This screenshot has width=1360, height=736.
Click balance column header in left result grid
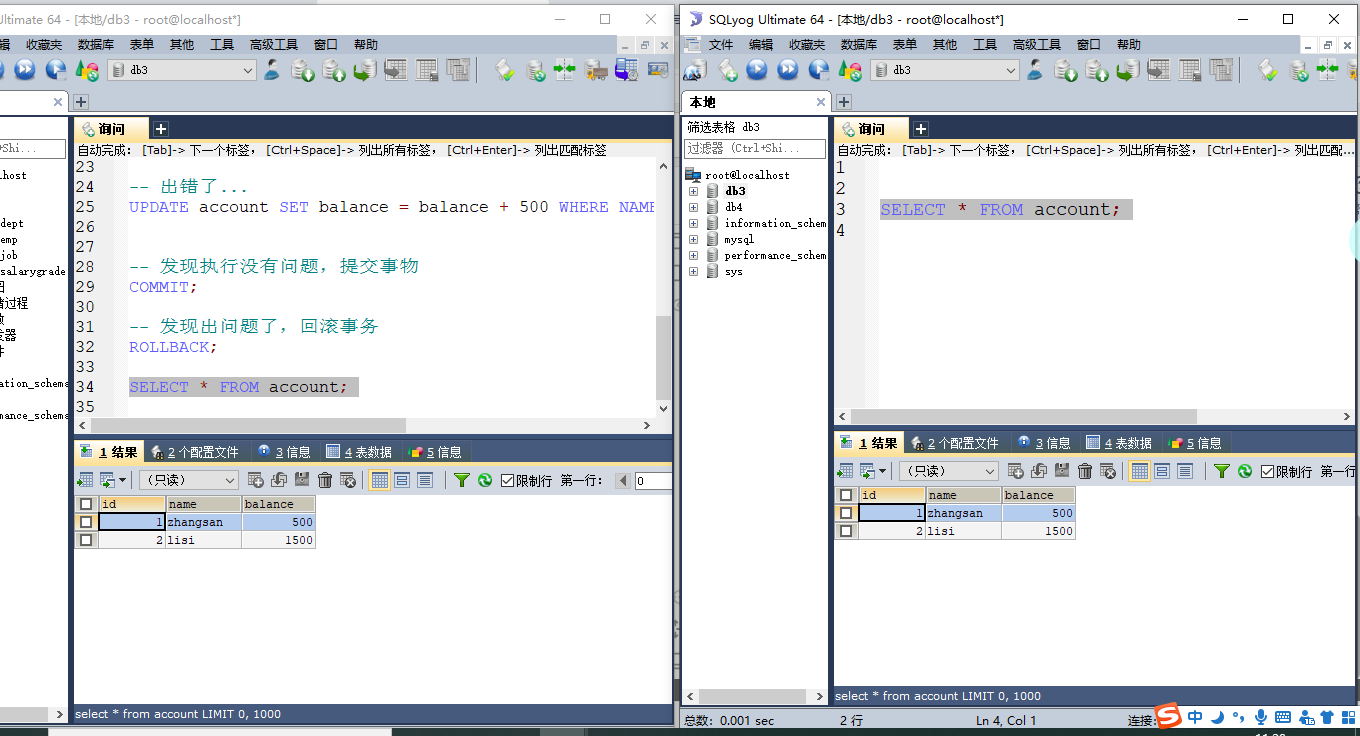[x=278, y=504]
